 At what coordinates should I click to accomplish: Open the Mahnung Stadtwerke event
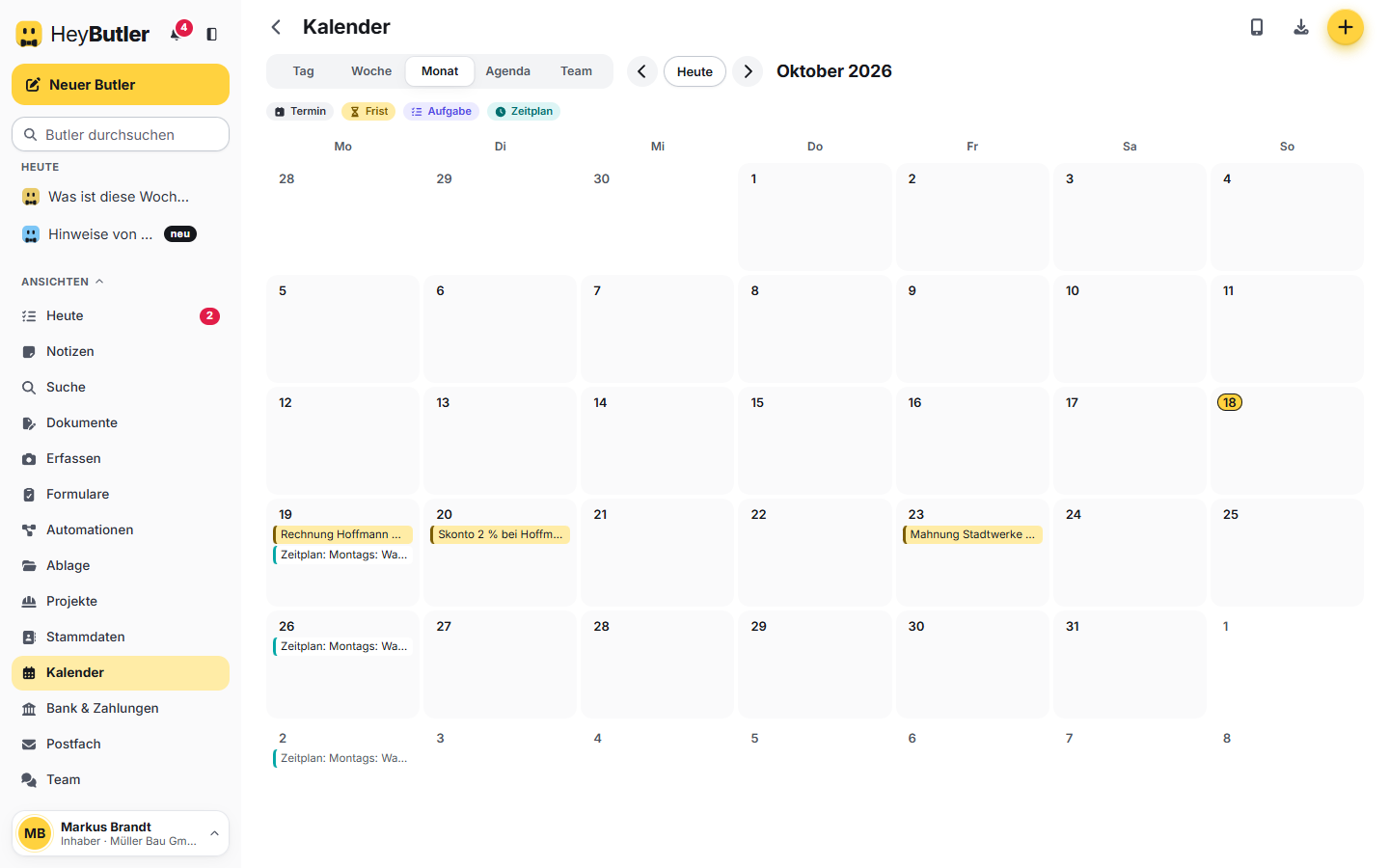pyautogui.click(x=972, y=534)
